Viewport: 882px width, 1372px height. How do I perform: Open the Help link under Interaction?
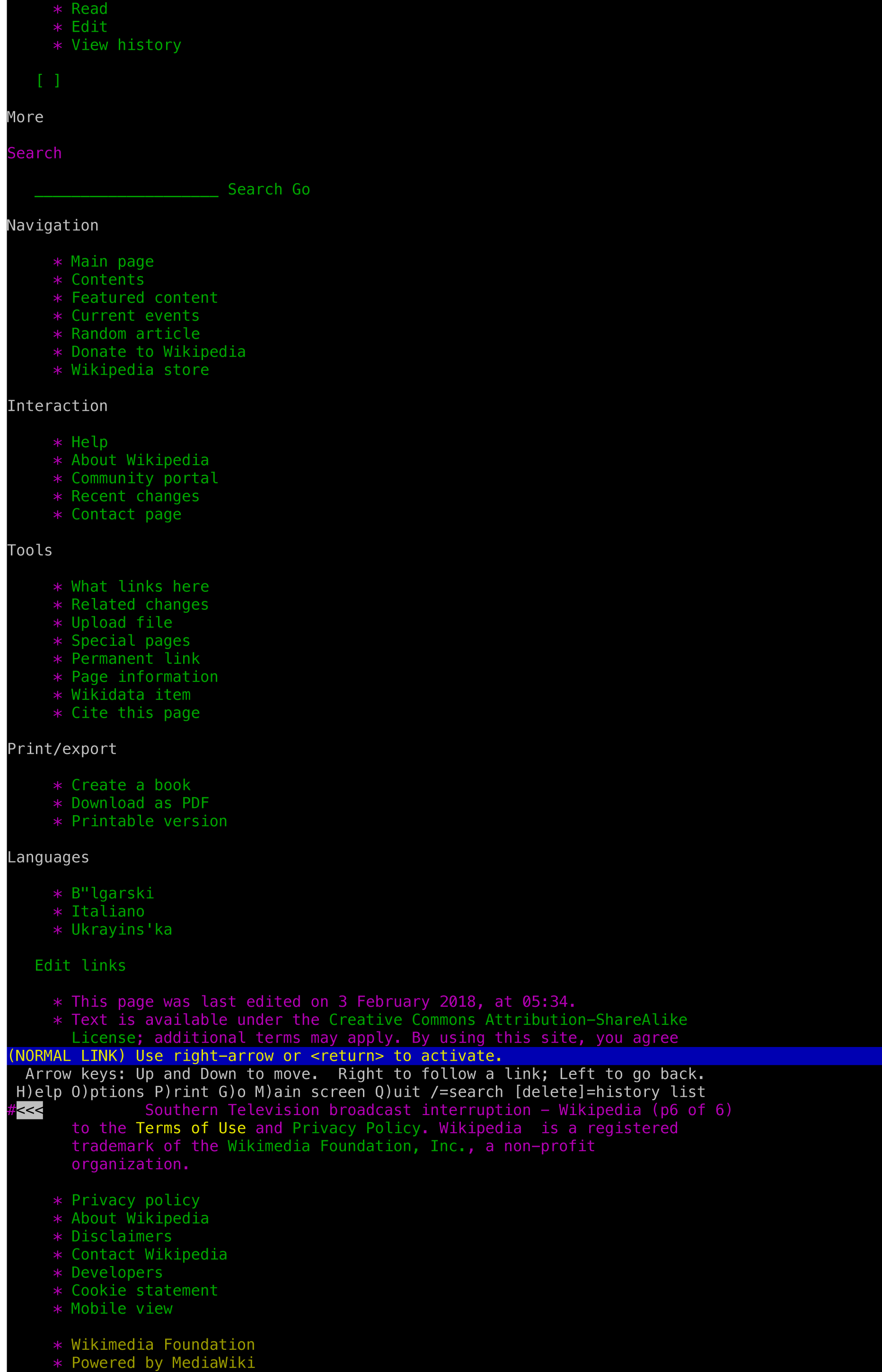[x=89, y=442]
